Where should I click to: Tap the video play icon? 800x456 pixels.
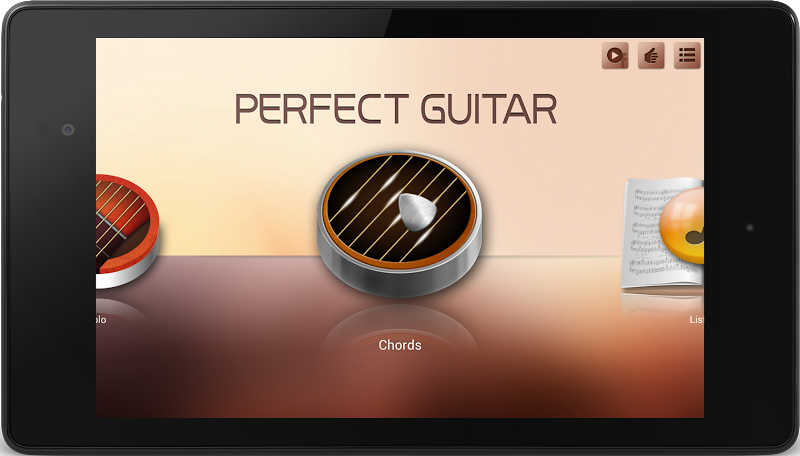(615, 55)
